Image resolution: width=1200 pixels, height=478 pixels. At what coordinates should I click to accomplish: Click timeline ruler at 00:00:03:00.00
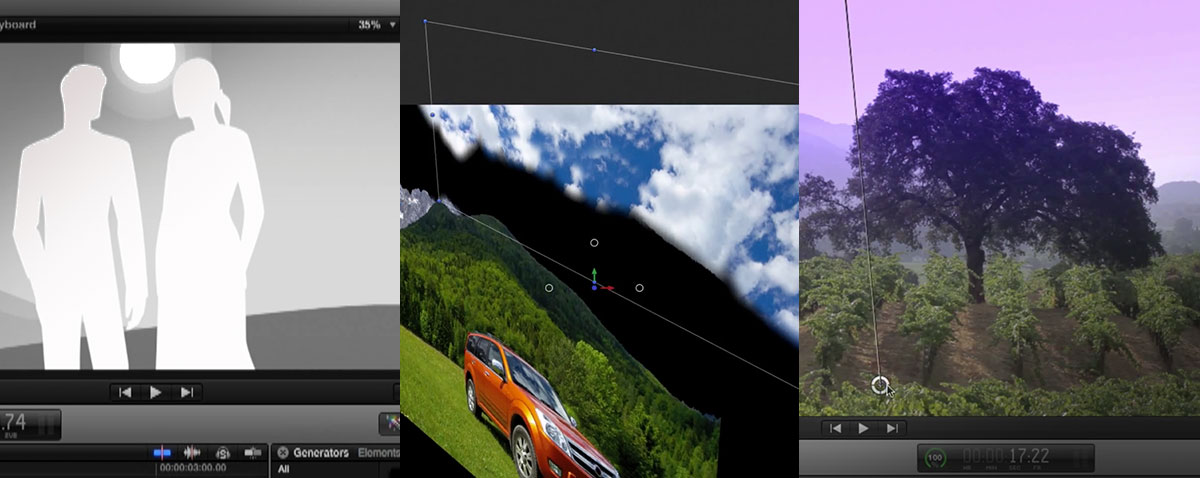[193, 468]
